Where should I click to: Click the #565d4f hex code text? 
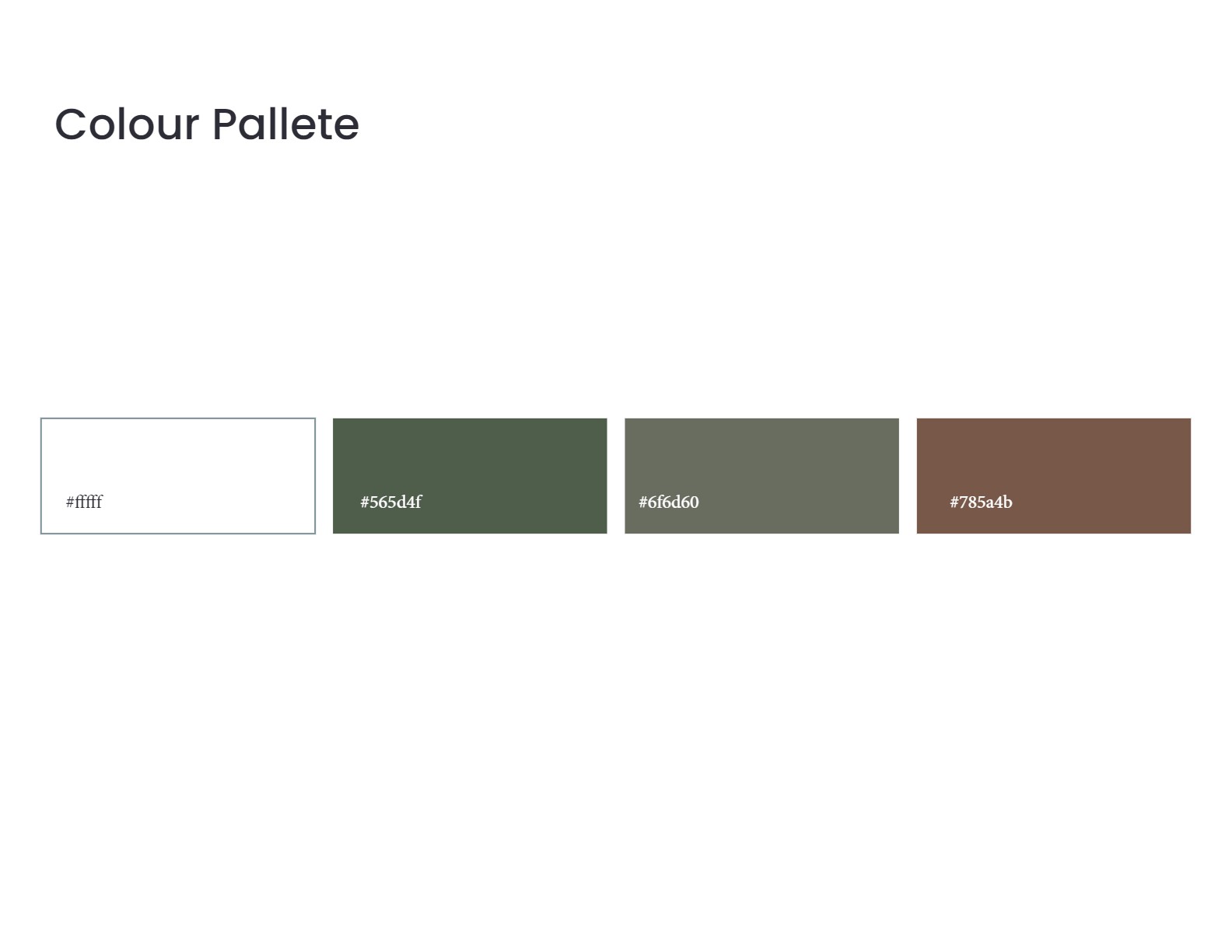coord(390,502)
